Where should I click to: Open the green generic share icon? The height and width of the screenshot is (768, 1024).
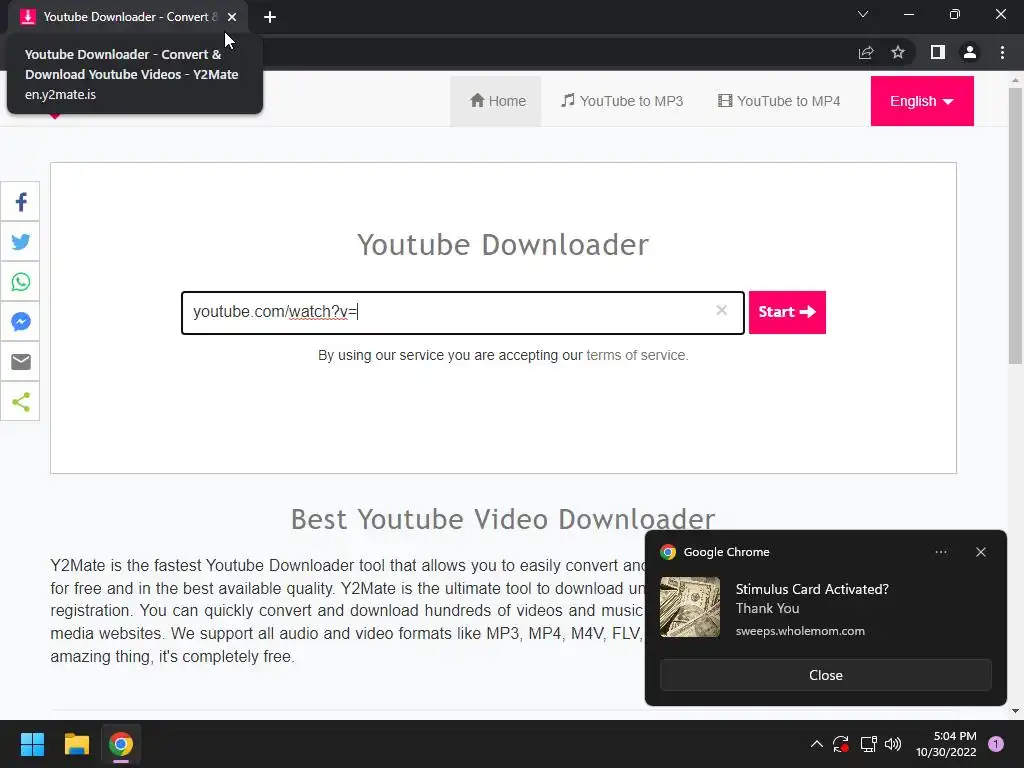click(20, 402)
